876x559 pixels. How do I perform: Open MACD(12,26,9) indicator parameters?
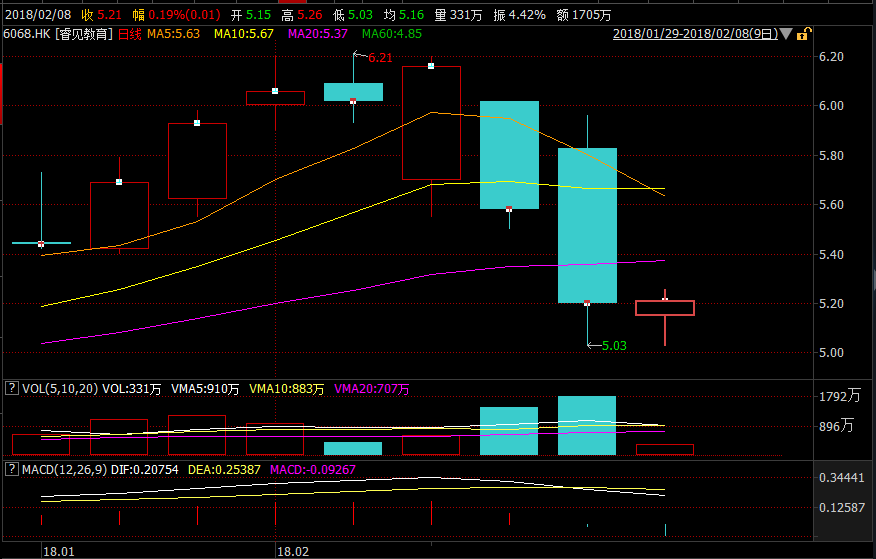pyautogui.click(x=67, y=468)
